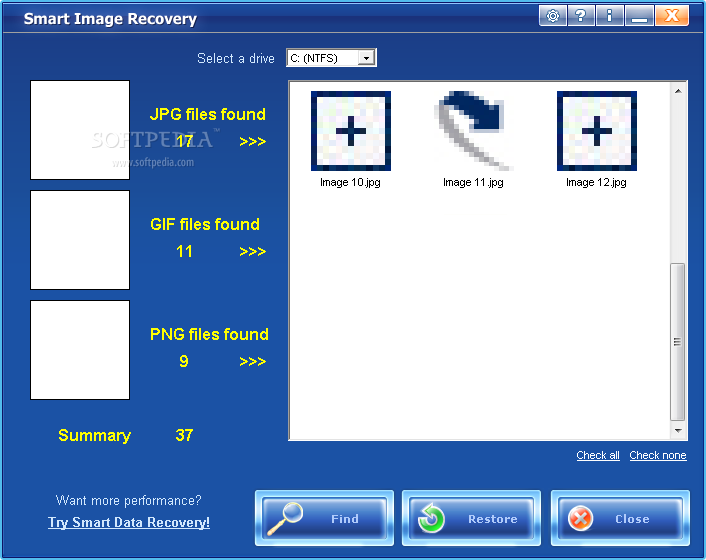Select the Image 11.jpg arrow thumbnail

click(x=473, y=131)
